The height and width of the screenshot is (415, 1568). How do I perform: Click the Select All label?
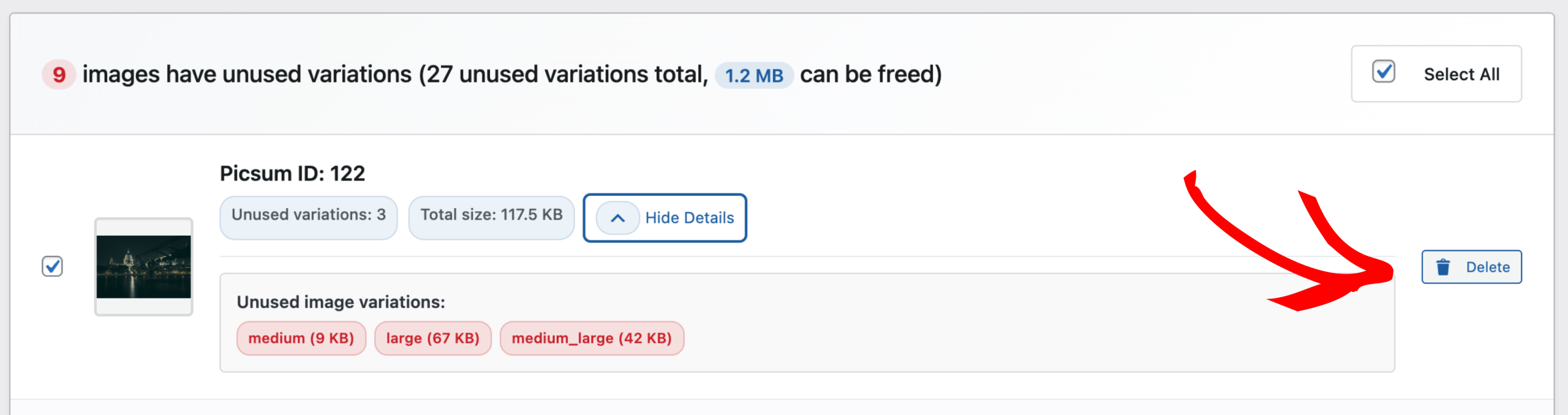pos(1461,75)
